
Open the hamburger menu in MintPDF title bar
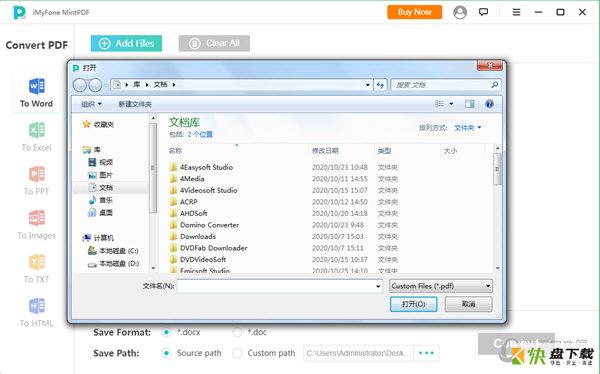[516, 12]
